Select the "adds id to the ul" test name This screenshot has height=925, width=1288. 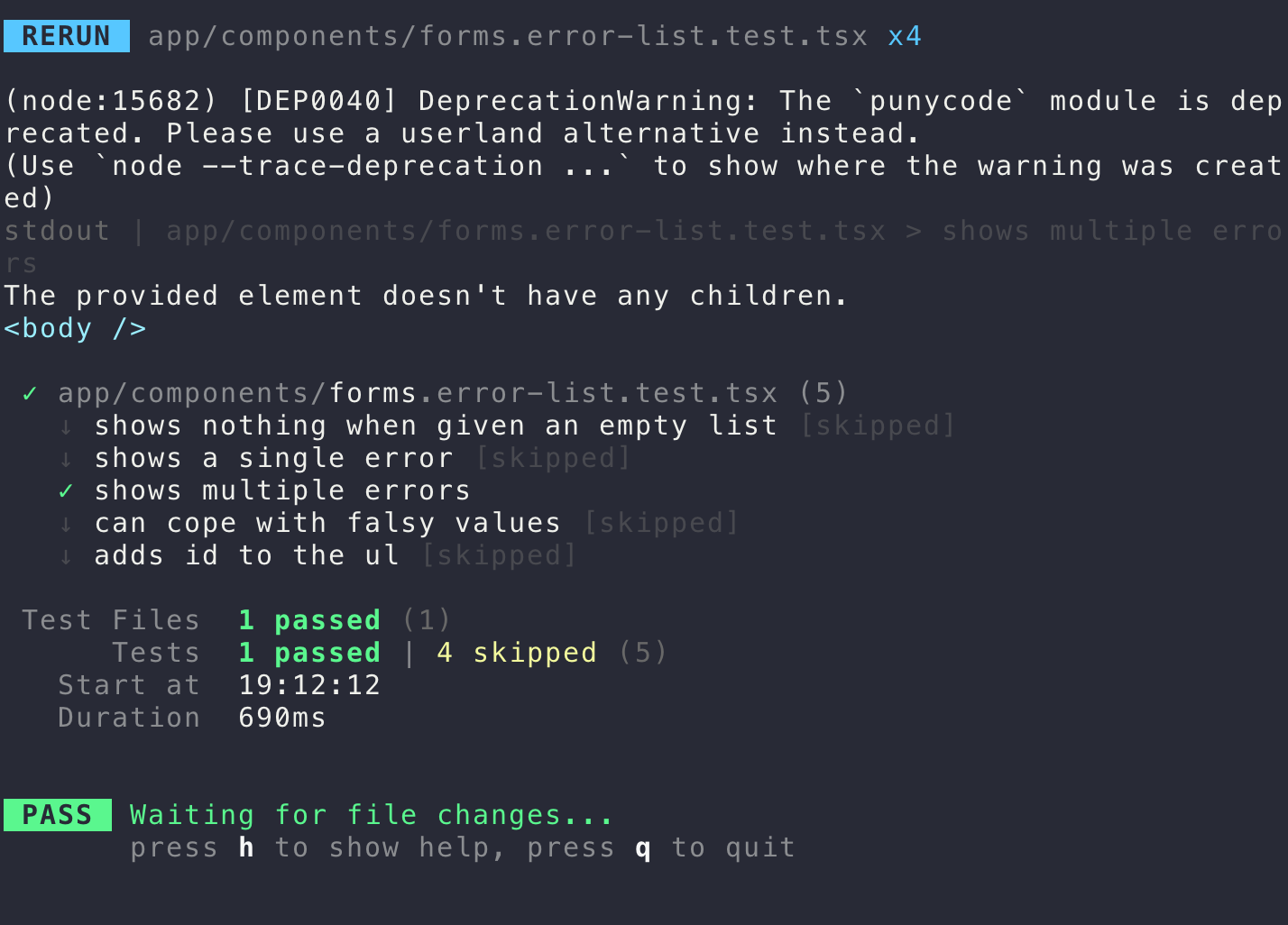(x=246, y=555)
